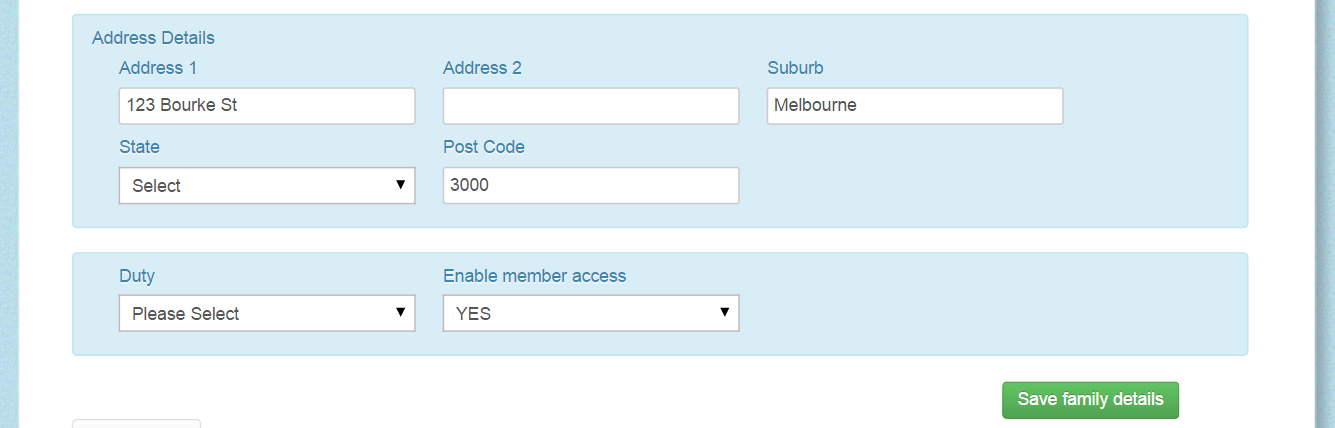
Task: Focus the empty Address 2 text box
Action: (591, 106)
